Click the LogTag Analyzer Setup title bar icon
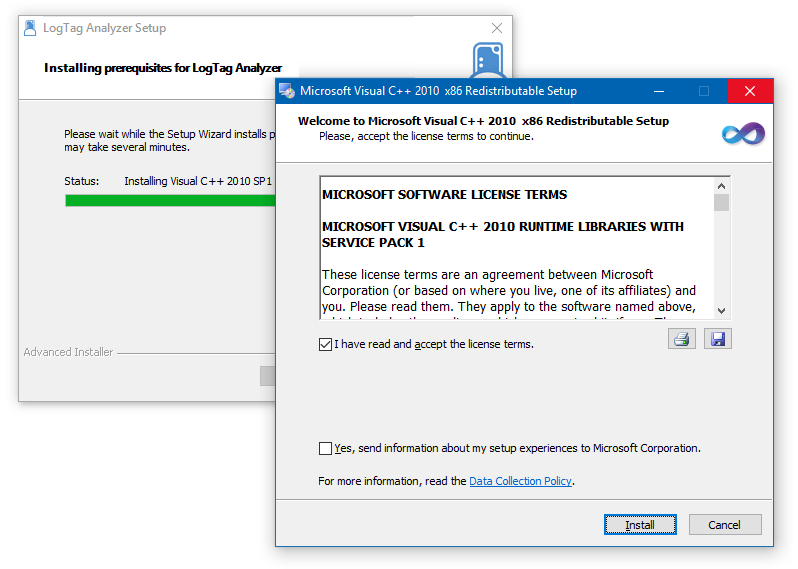This screenshot has height=569, width=798. coord(31,28)
